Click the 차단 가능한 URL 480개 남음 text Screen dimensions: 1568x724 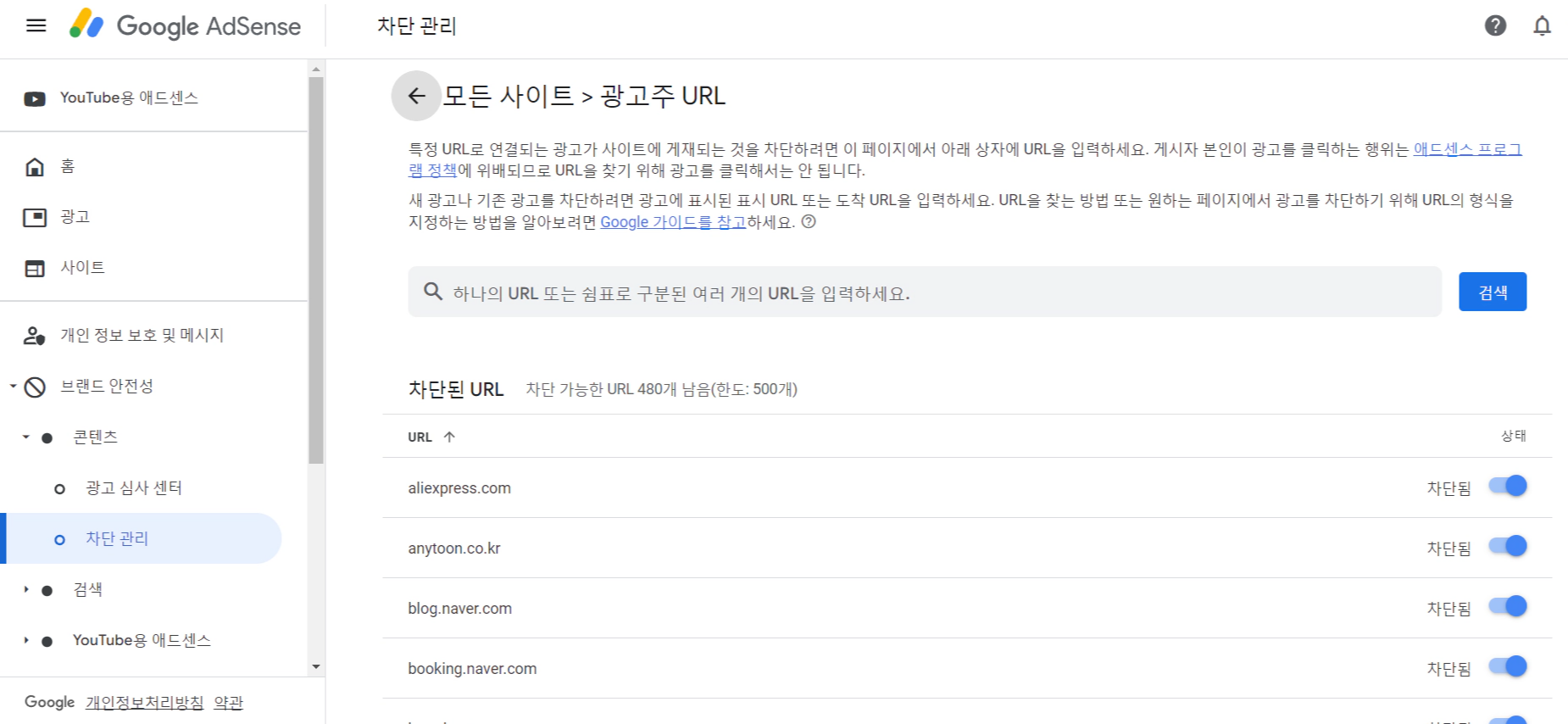pyautogui.click(x=662, y=389)
